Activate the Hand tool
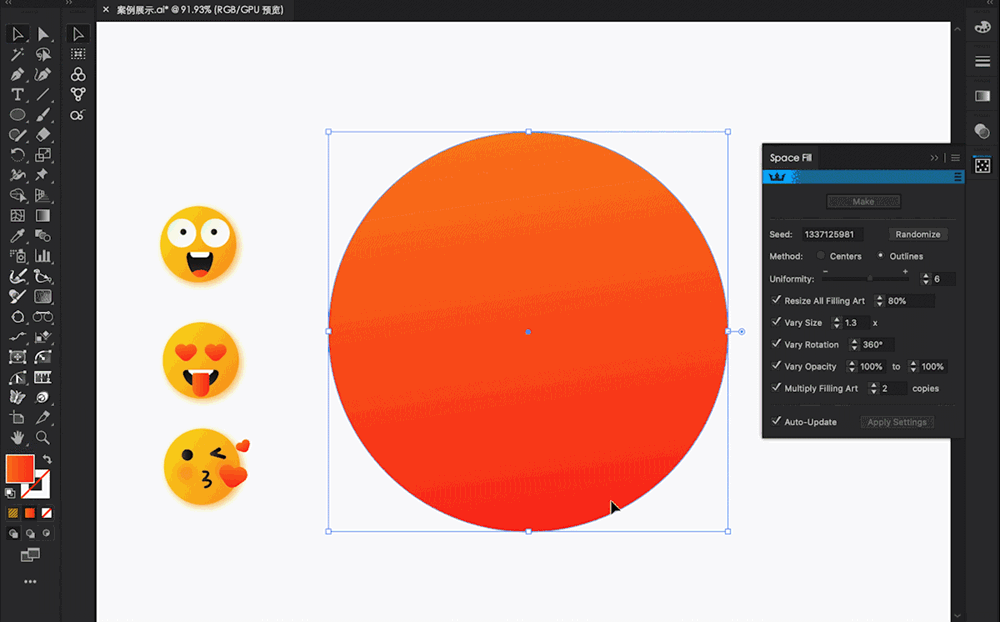This screenshot has height=622, width=1000. [x=17, y=438]
